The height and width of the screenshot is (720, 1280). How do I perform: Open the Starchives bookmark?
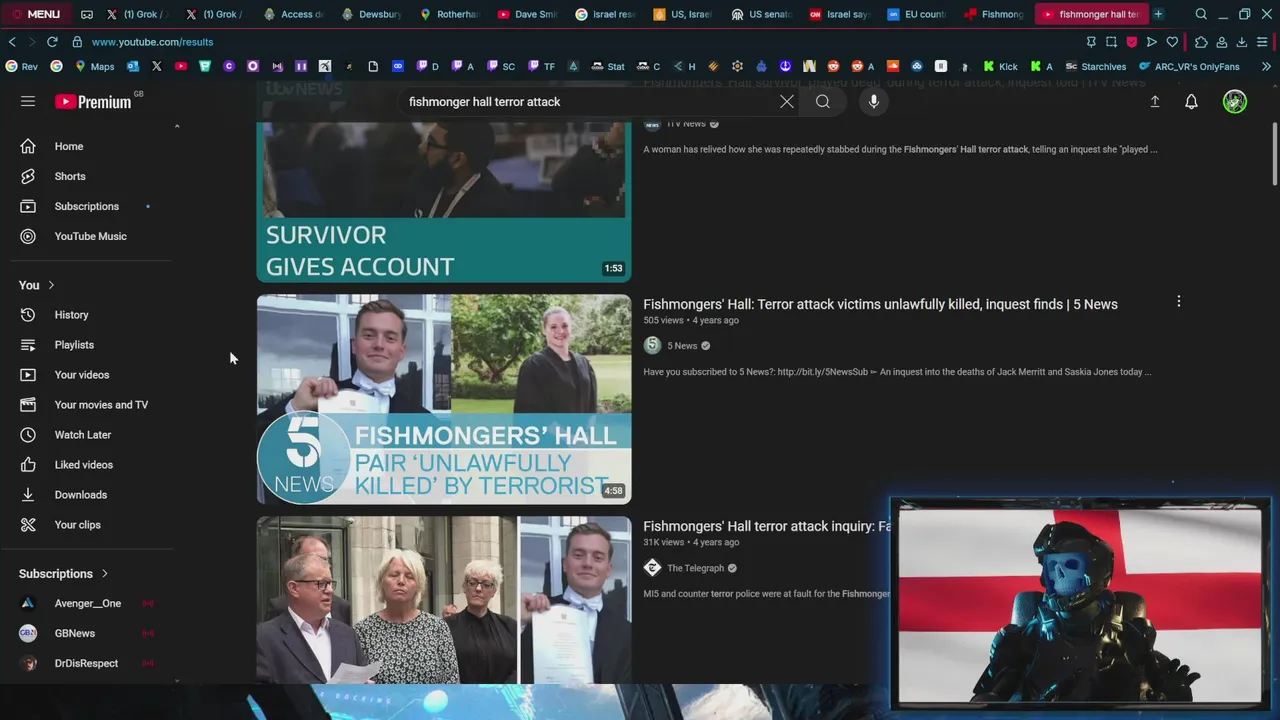pyautogui.click(x=1096, y=66)
